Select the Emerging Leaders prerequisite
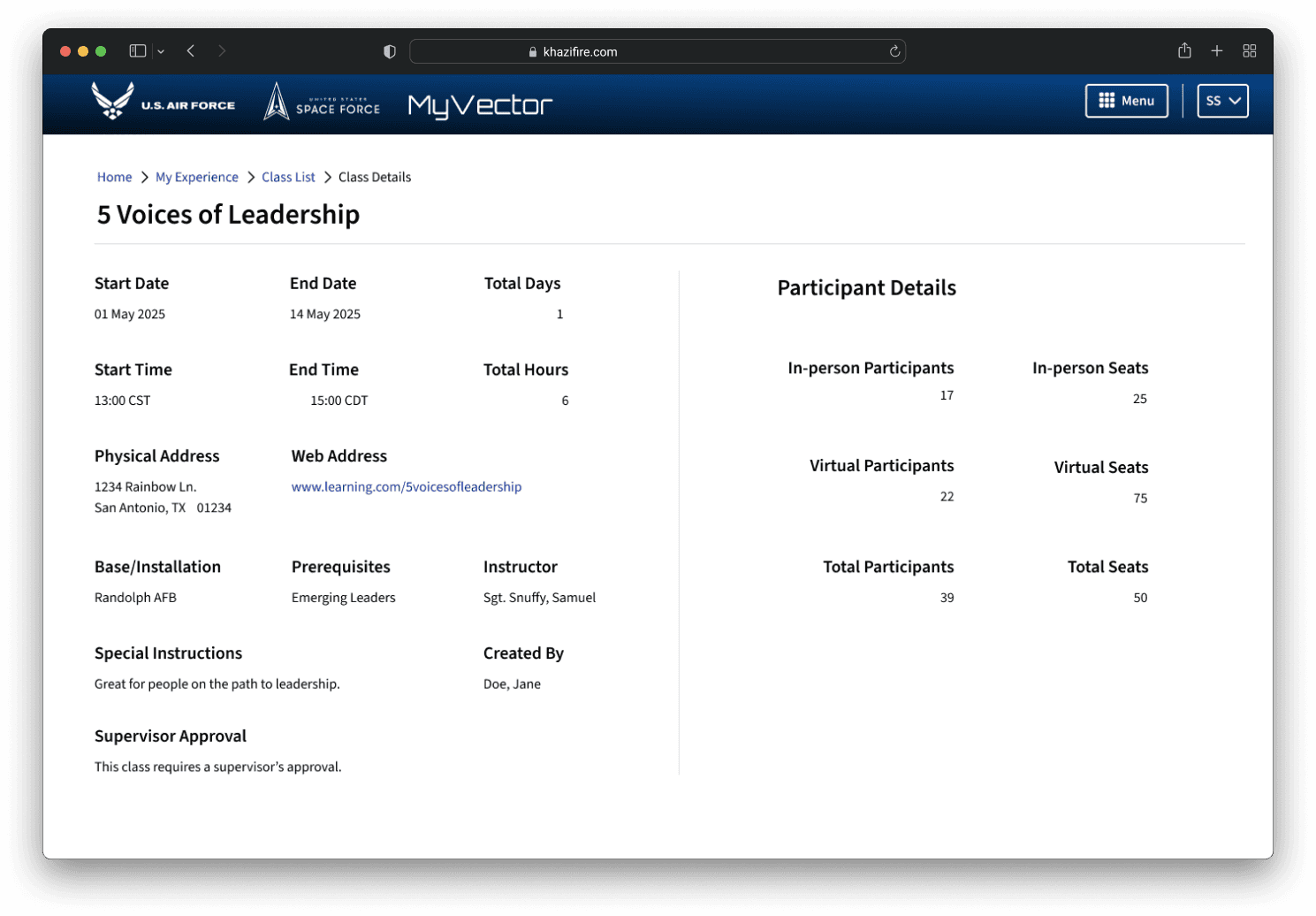The image size is (1316, 916). [344, 598]
